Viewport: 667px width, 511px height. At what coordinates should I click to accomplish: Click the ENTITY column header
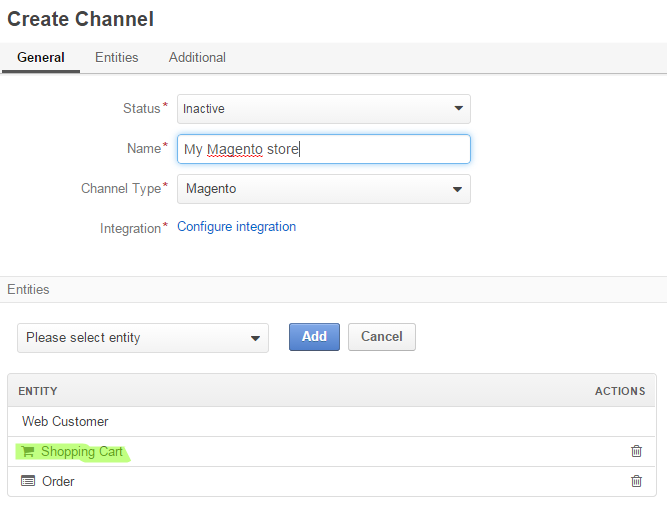pyautogui.click(x=38, y=391)
